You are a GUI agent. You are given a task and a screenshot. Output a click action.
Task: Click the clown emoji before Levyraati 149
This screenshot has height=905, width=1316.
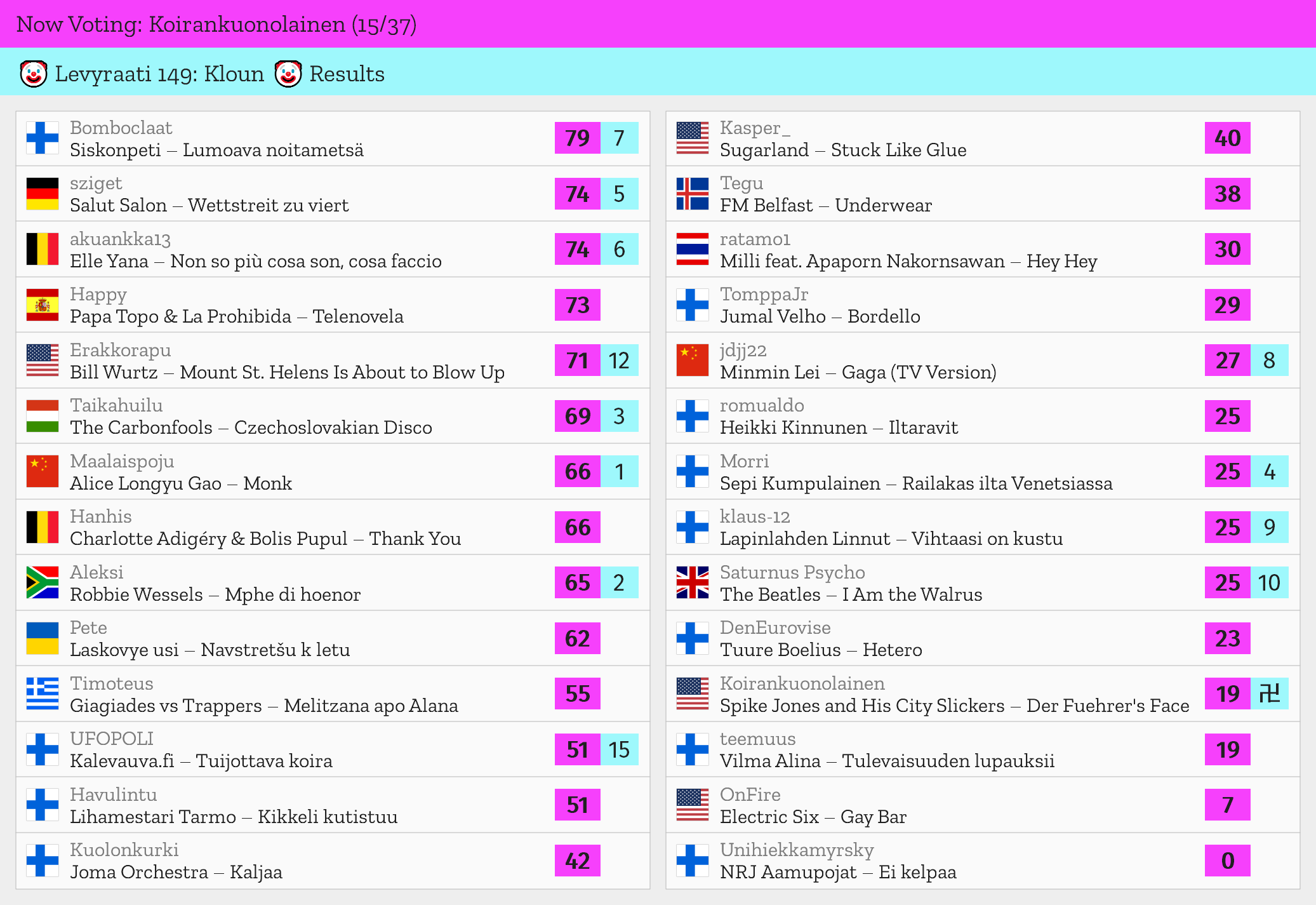(33, 74)
